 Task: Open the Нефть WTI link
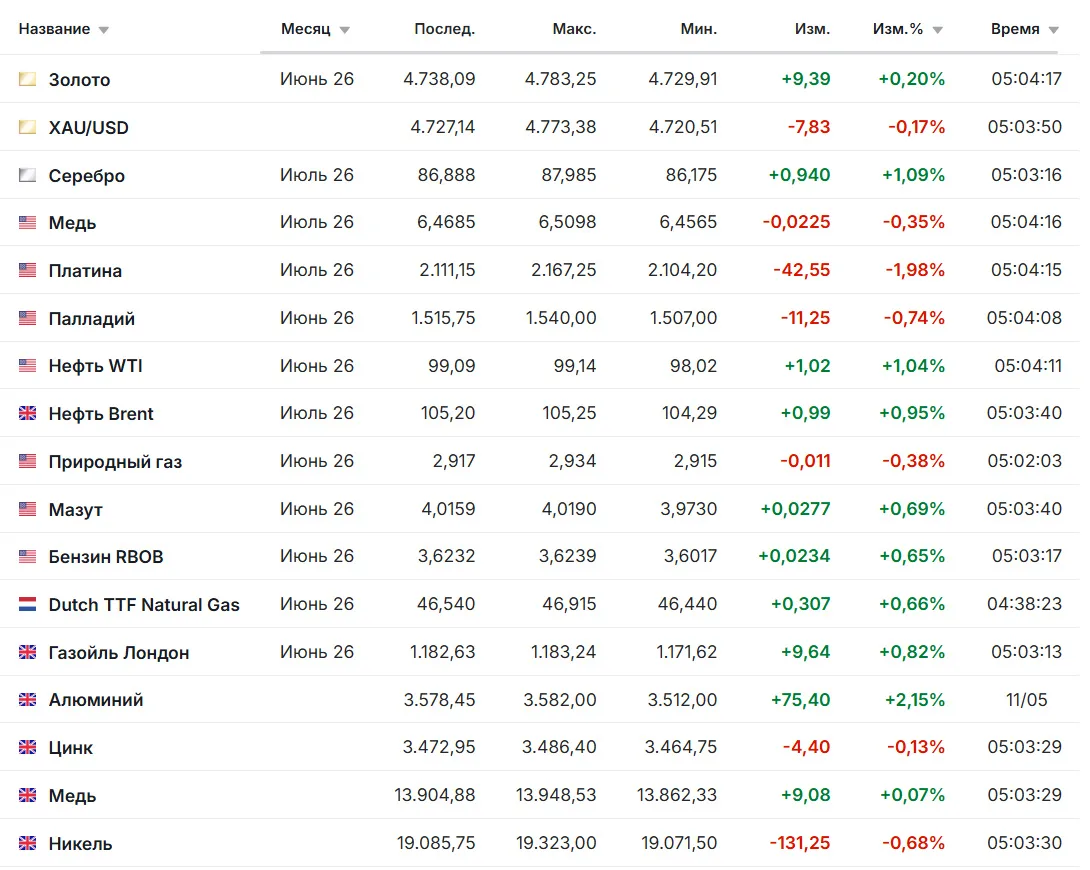pyautogui.click(x=95, y=366)
